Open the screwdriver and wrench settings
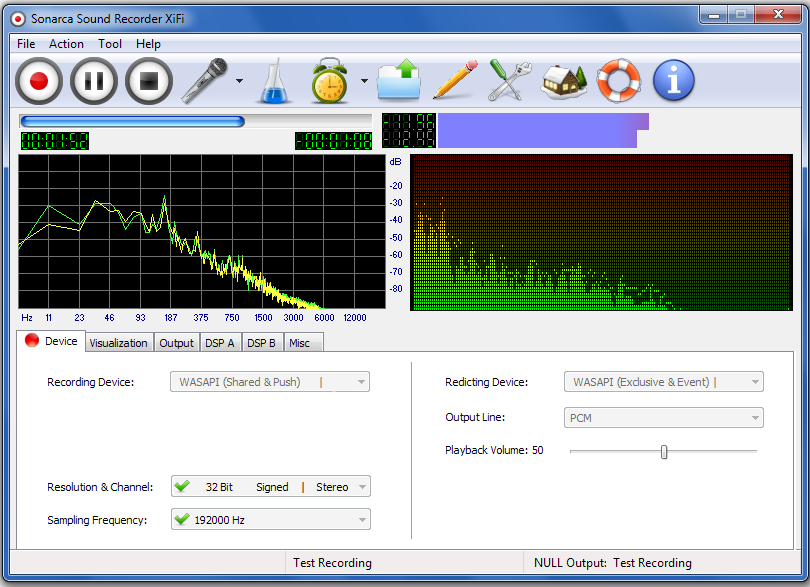Screen dimensions: 810x587 [509, 80]
